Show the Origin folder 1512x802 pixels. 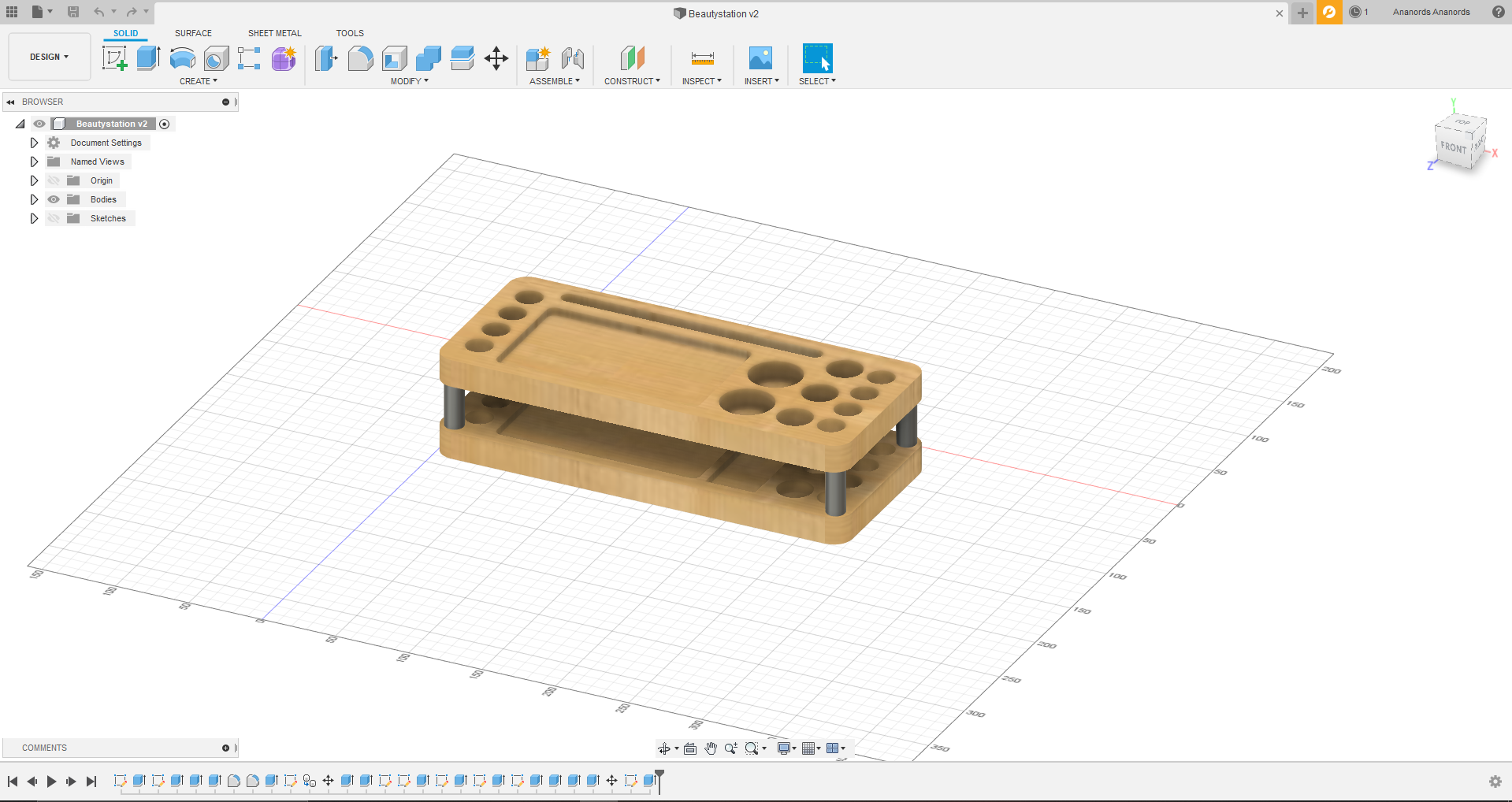[53, 180]
